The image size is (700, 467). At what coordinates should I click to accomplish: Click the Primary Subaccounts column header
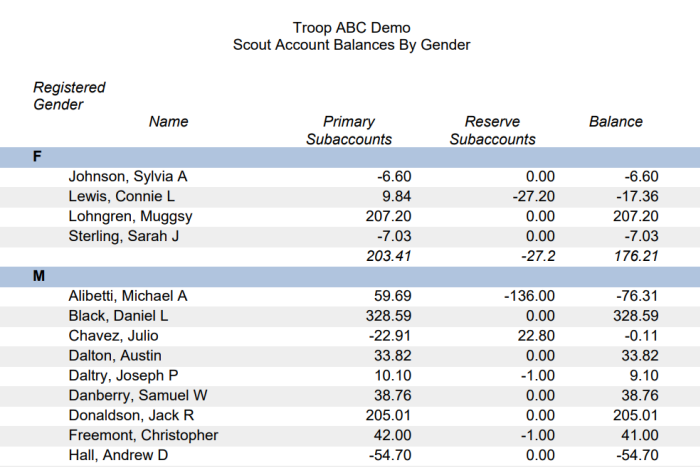click(x=349, y=130)
